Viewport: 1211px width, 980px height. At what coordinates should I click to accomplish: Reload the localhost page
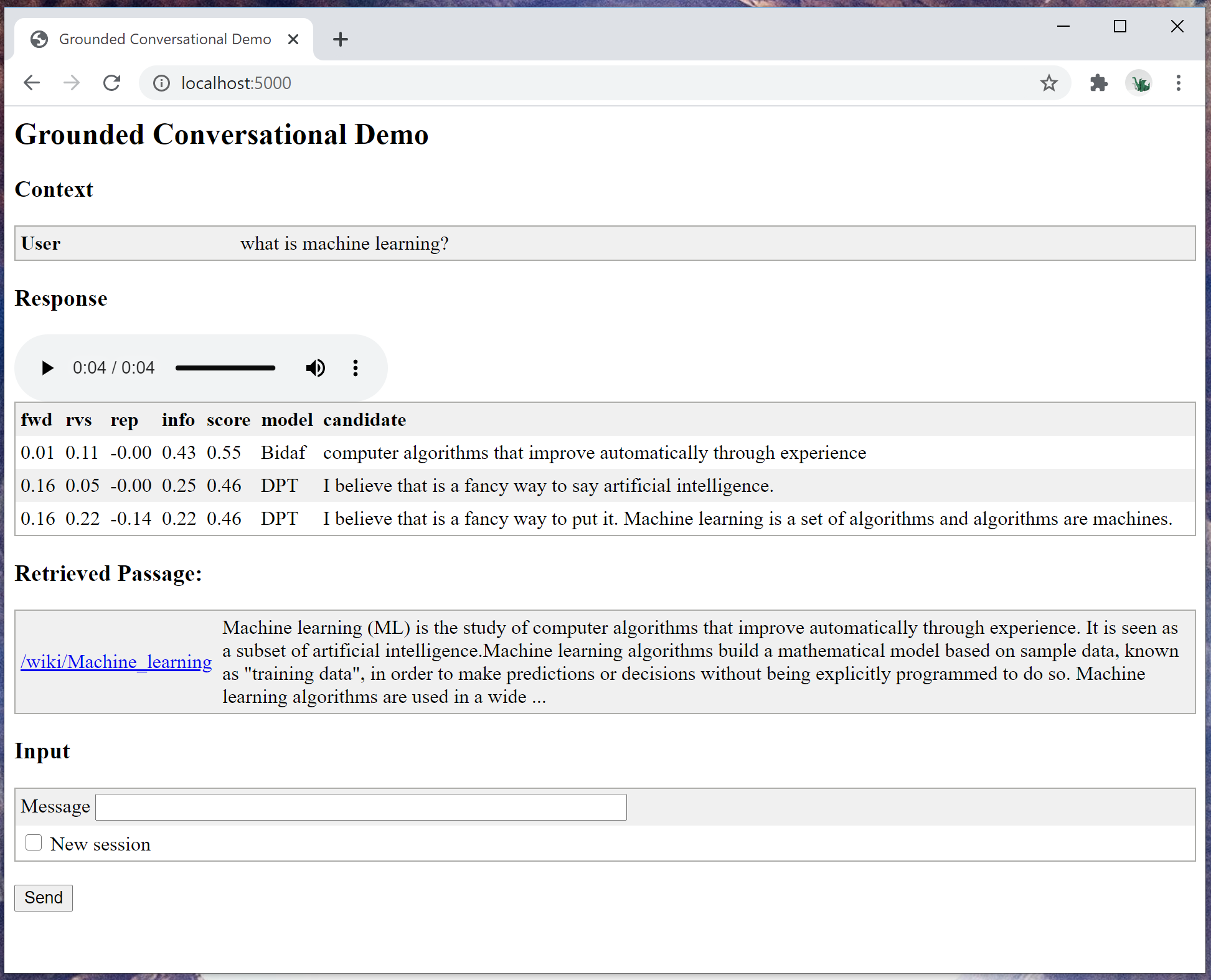coord(111,83)
